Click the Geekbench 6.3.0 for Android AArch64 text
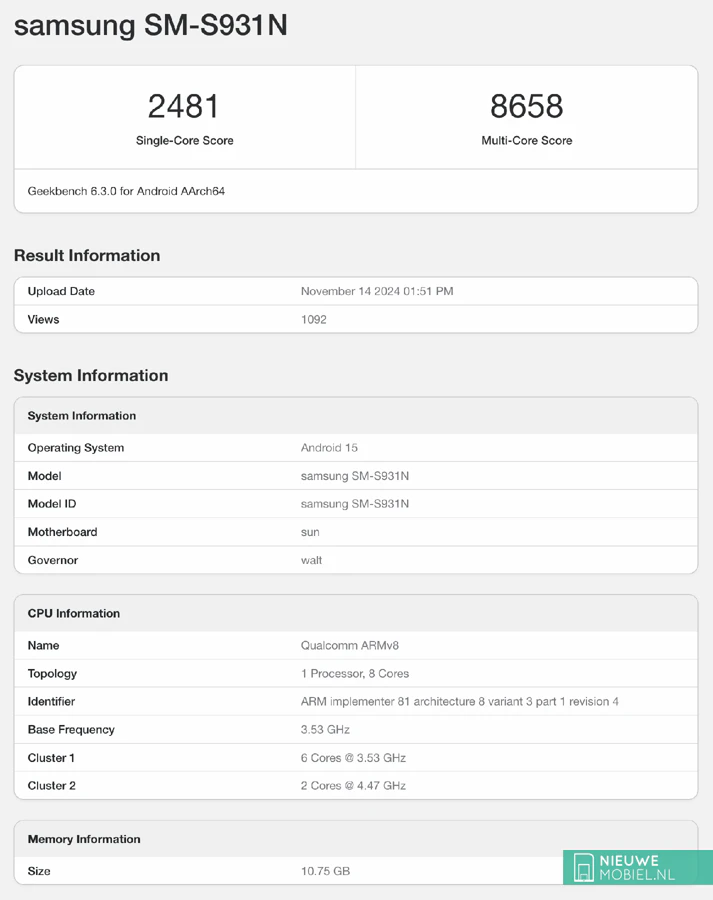The image size is (713, 900). tap(126, 191)
